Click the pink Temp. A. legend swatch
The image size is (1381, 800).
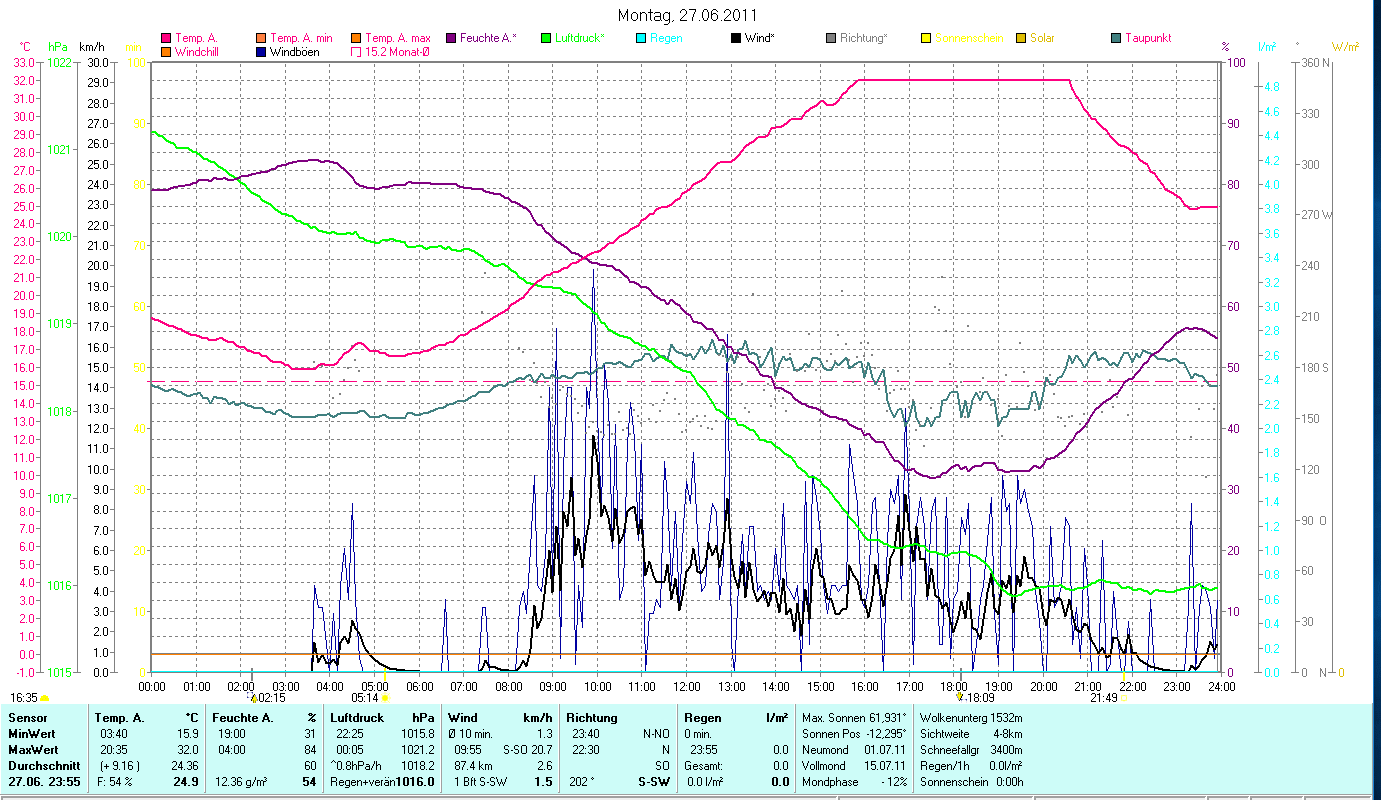coord(166,38)
